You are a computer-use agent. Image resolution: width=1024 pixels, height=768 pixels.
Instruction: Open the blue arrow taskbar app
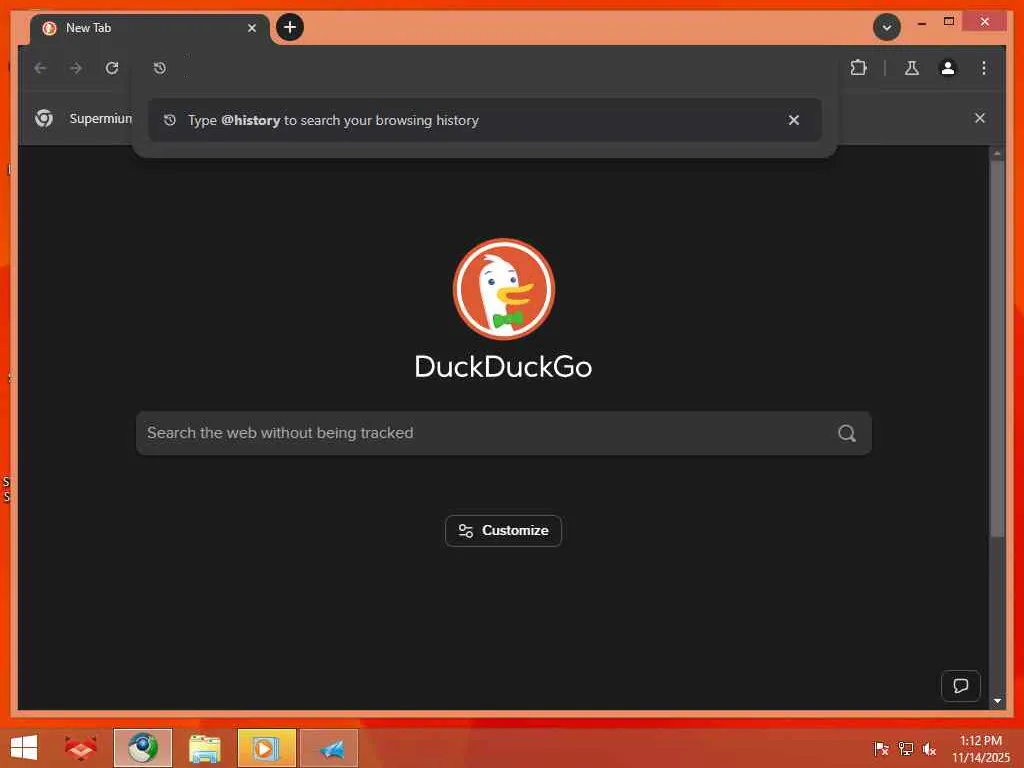click(329, 748)
